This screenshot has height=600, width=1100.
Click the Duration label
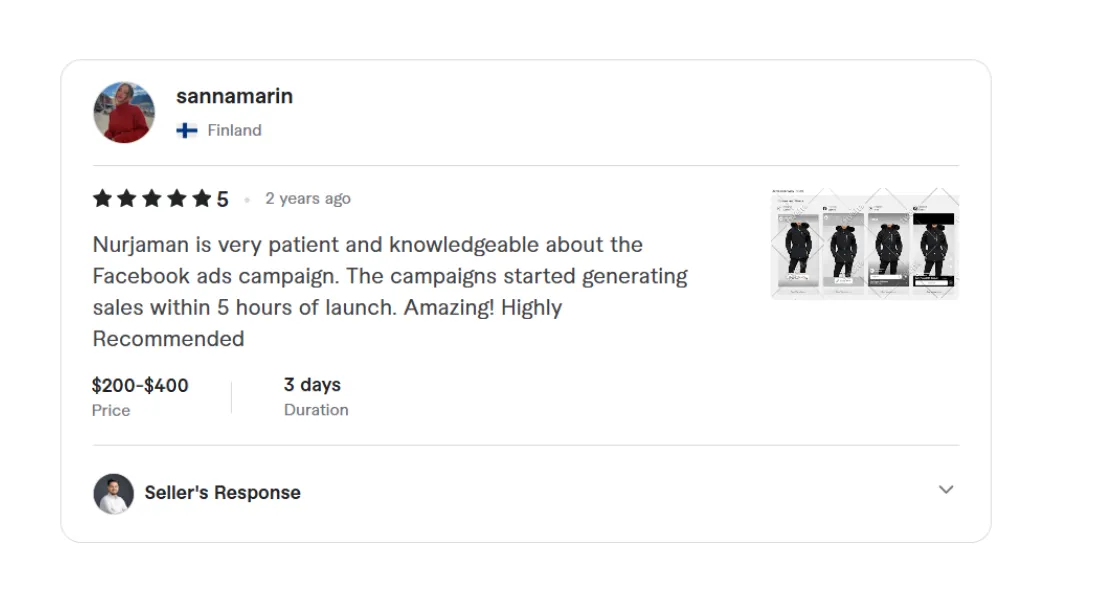(316, 410)
